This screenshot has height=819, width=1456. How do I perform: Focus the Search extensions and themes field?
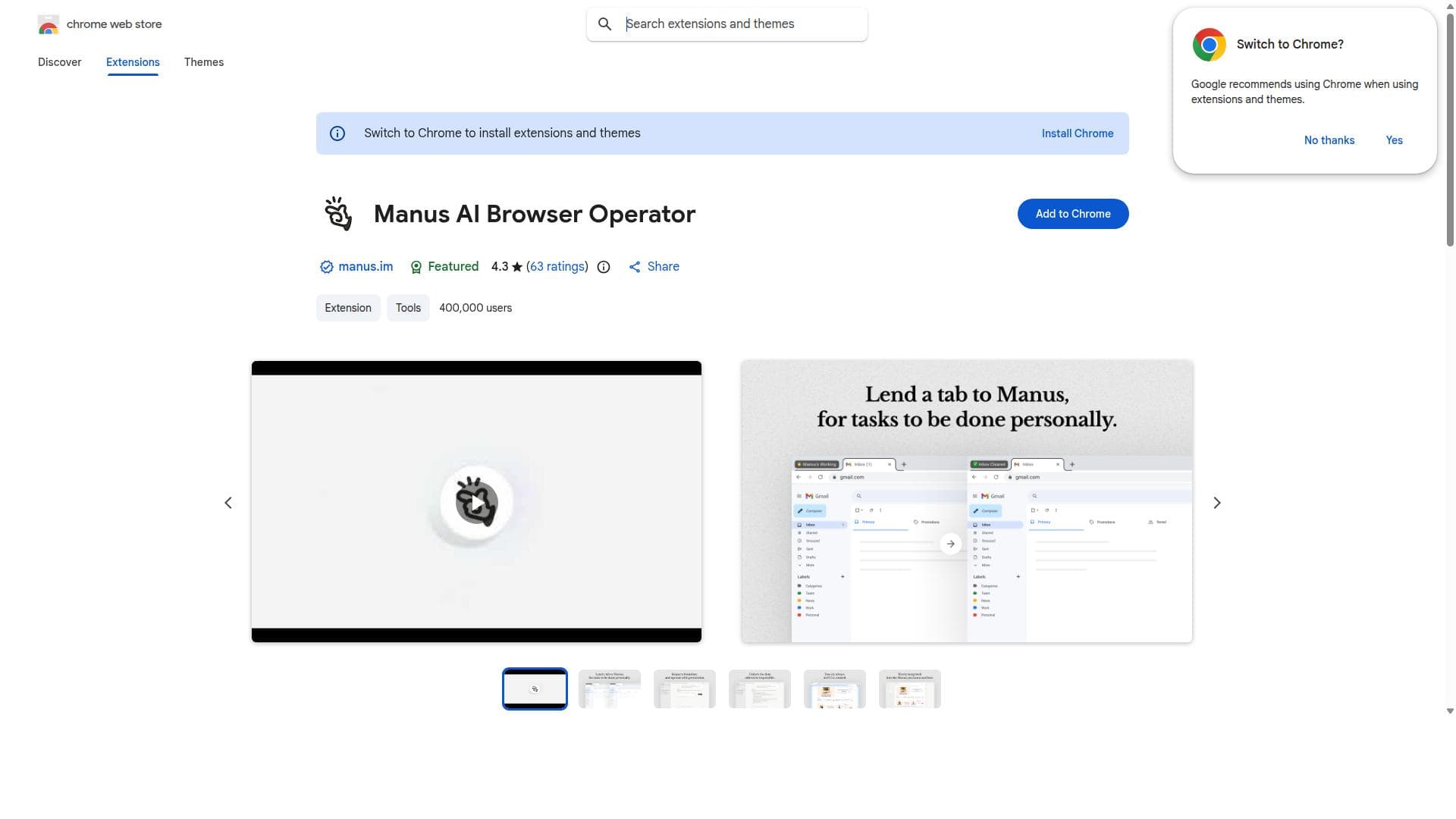click(x=727, y=24)
